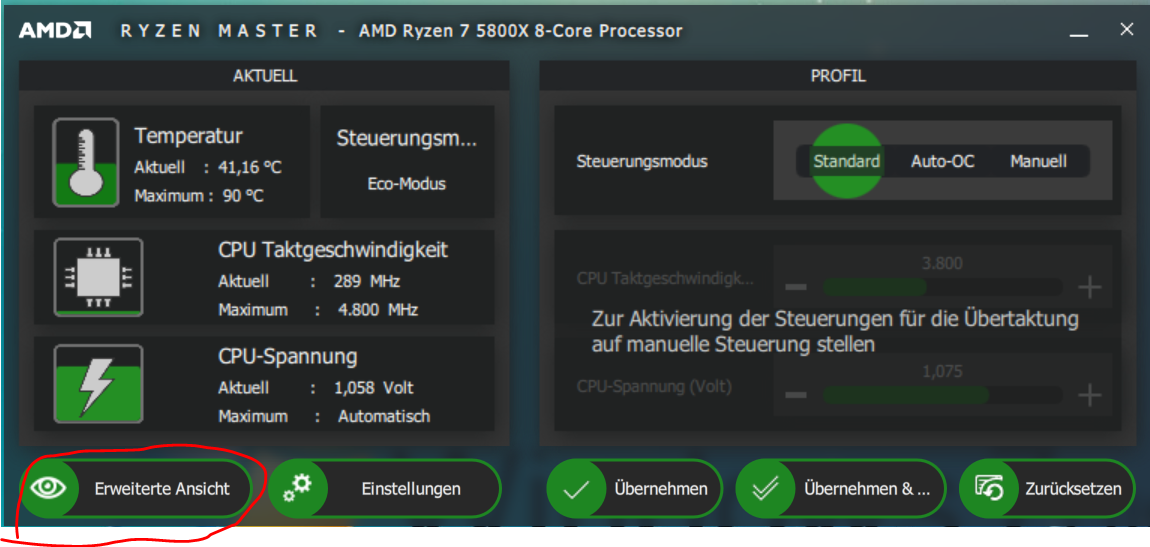Image resolution: width=1150 pixels, height=547 pixels.
Task: Click the AKTUELL panel header
Action: (x=264, y=76)
